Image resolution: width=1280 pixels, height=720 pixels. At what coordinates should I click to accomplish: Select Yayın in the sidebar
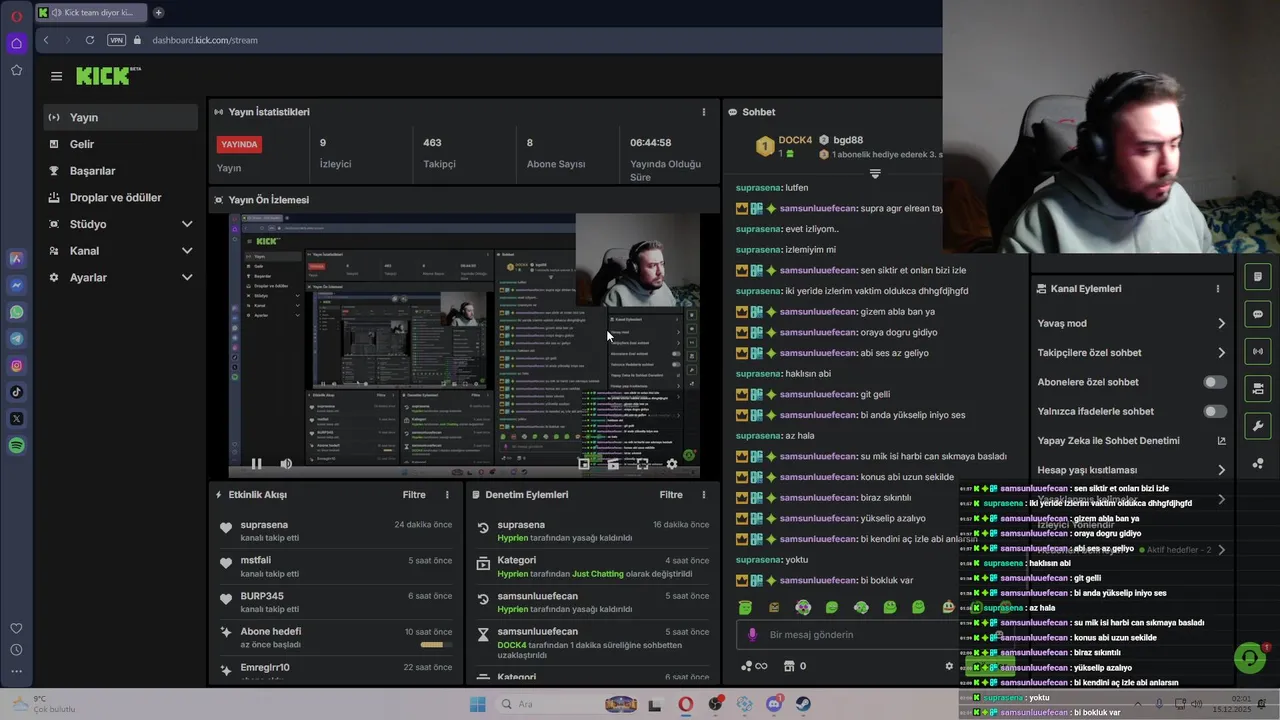click(120, 117)
